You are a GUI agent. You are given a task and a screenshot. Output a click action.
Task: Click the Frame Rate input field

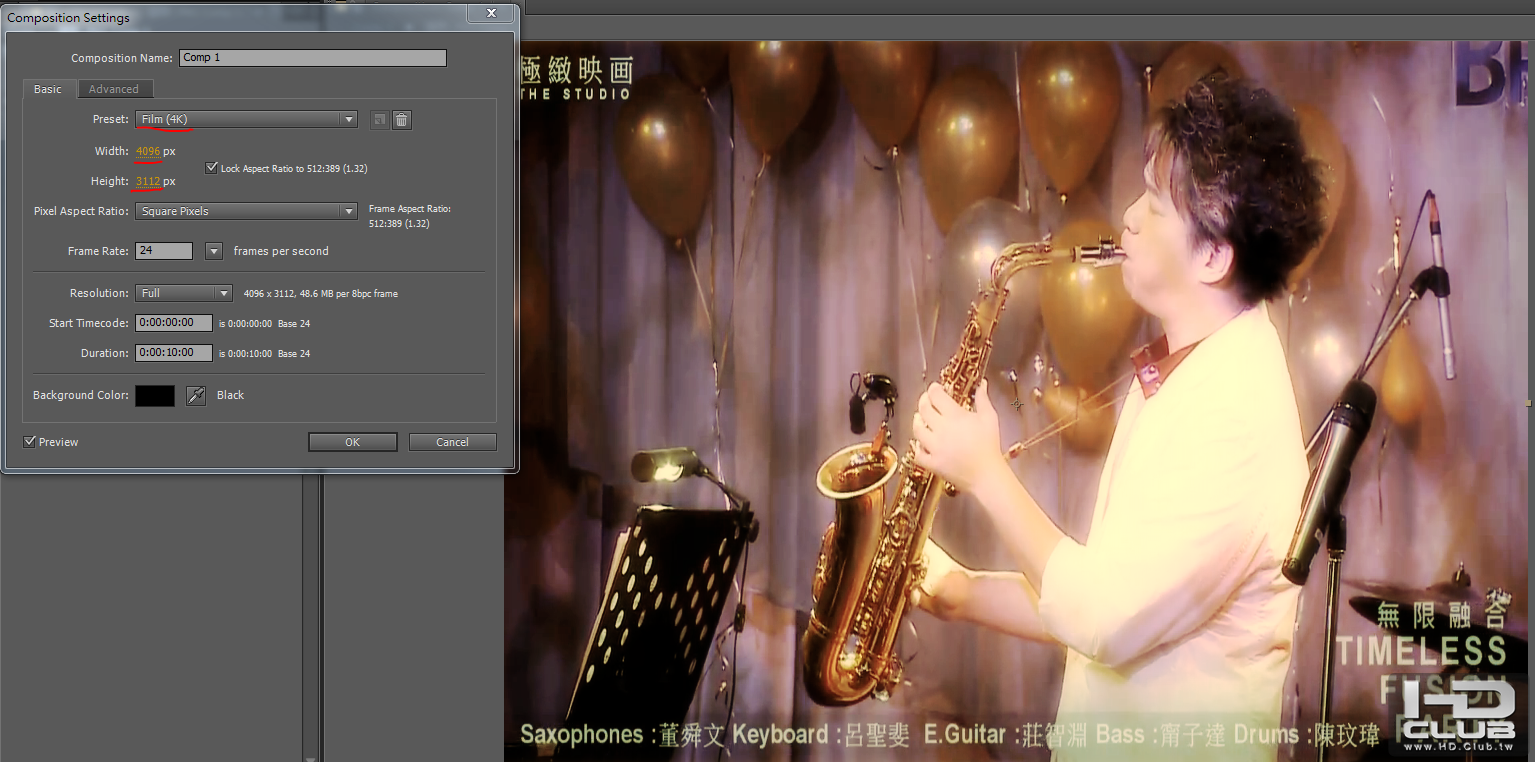click(164, 251)
